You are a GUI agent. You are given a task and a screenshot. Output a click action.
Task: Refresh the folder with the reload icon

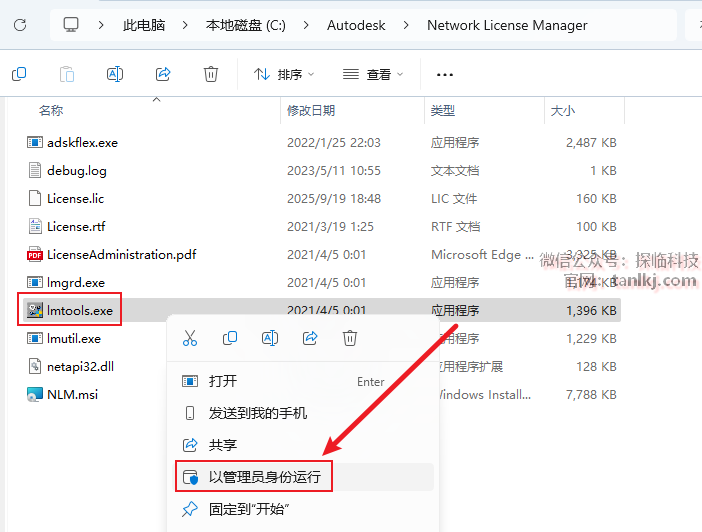20,25
